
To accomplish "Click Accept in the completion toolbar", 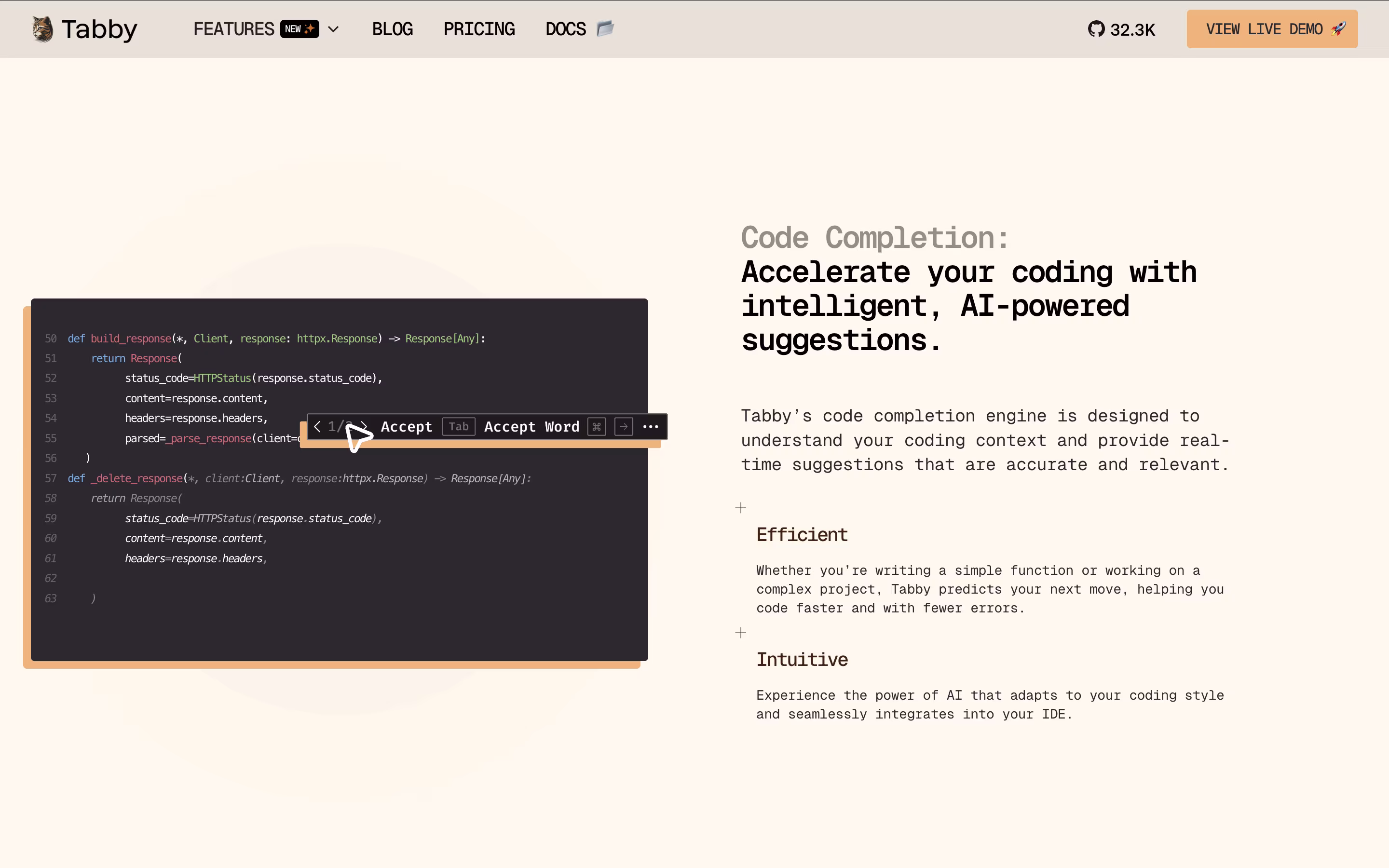I will pyautogui.click(x=407, y=427).
